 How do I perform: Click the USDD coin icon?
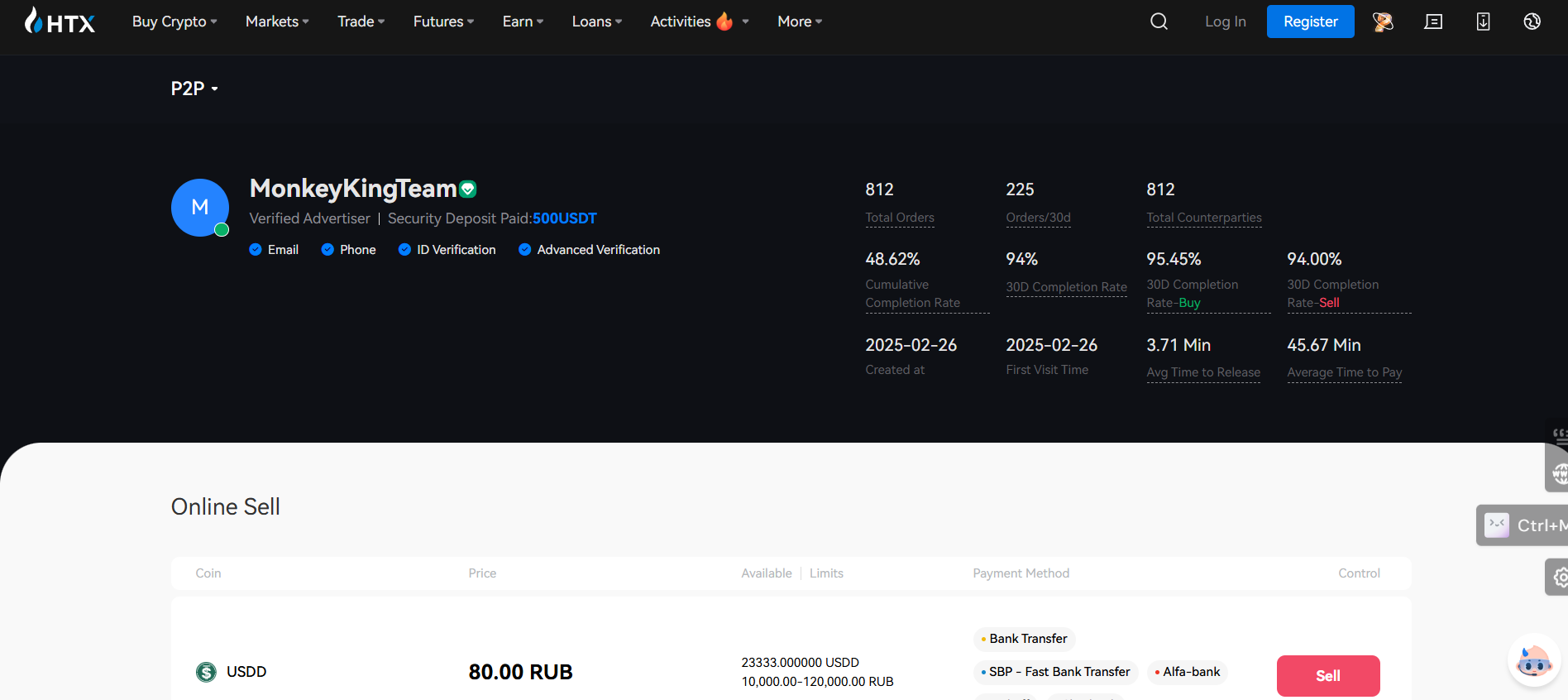point(206,672)
